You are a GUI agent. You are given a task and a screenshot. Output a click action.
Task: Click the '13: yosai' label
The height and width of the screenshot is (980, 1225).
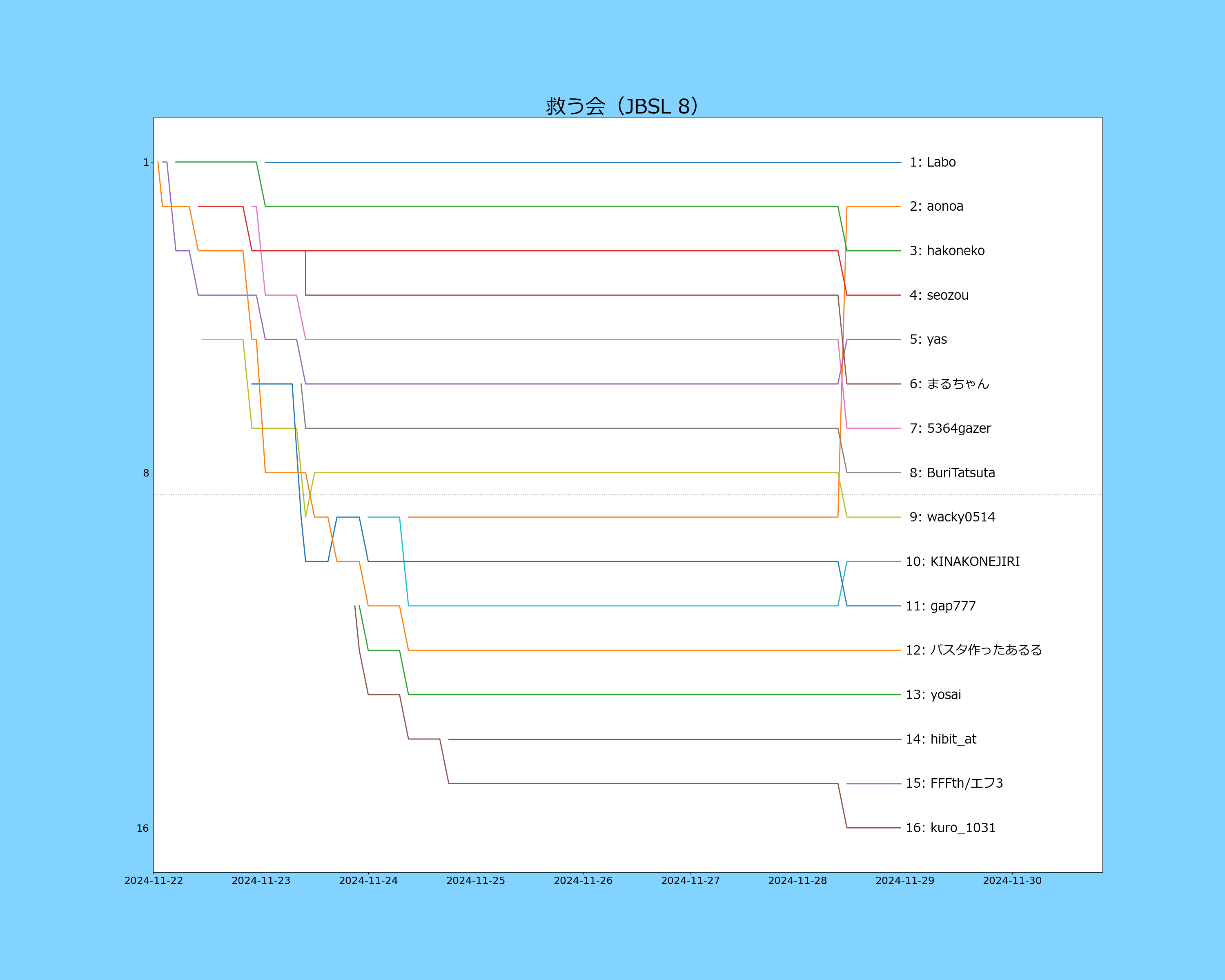(933, 695)
